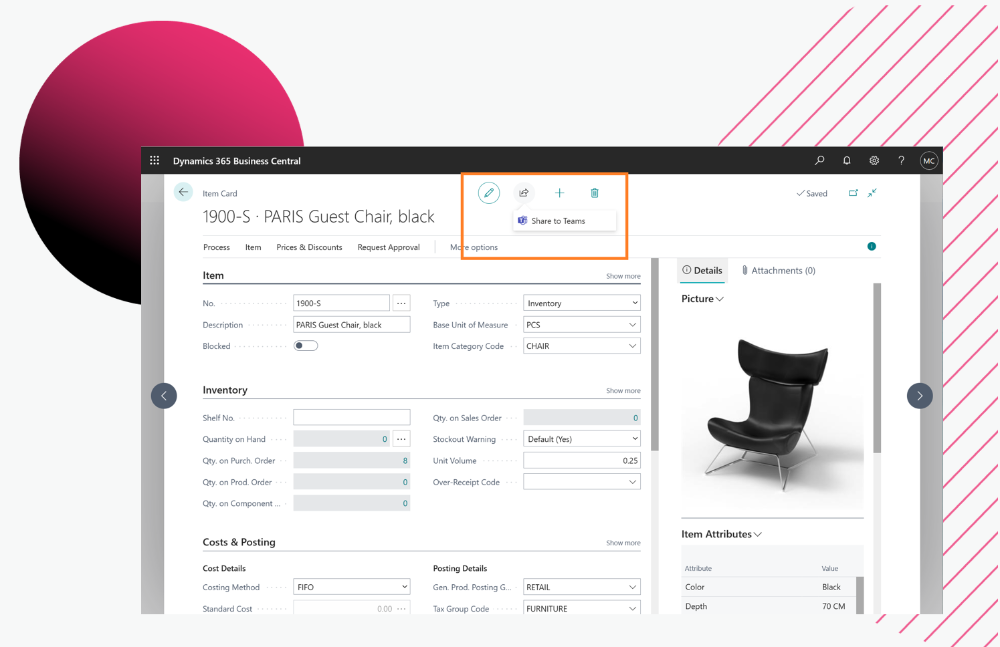Open the Quantity on Hand ellipsis
Screen dimensions: 1000x647
401,439
